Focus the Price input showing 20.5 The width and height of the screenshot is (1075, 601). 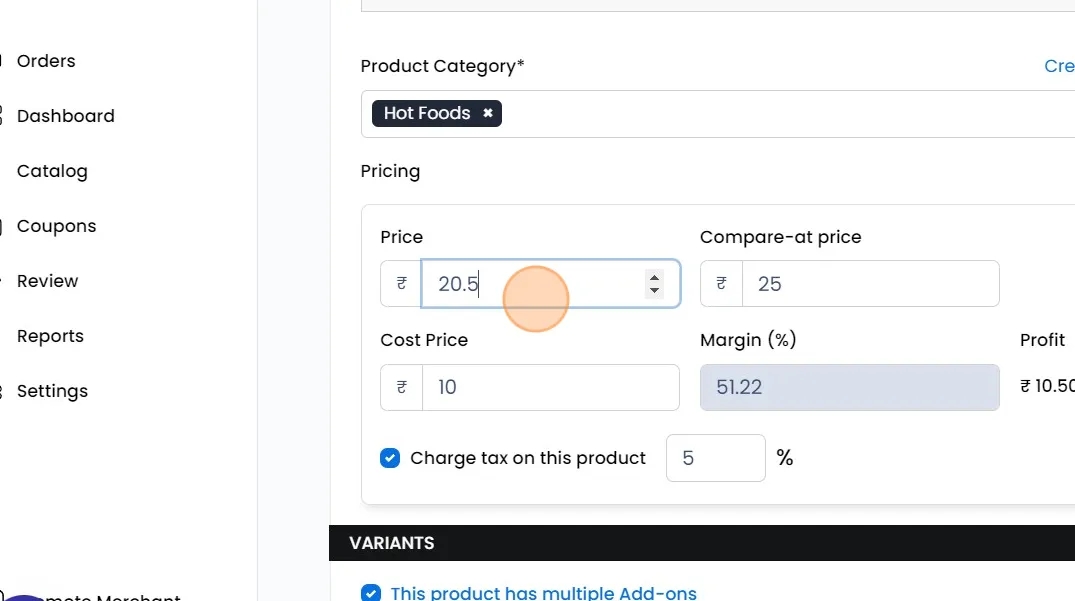pyautogui.click(x=530, y=284)
